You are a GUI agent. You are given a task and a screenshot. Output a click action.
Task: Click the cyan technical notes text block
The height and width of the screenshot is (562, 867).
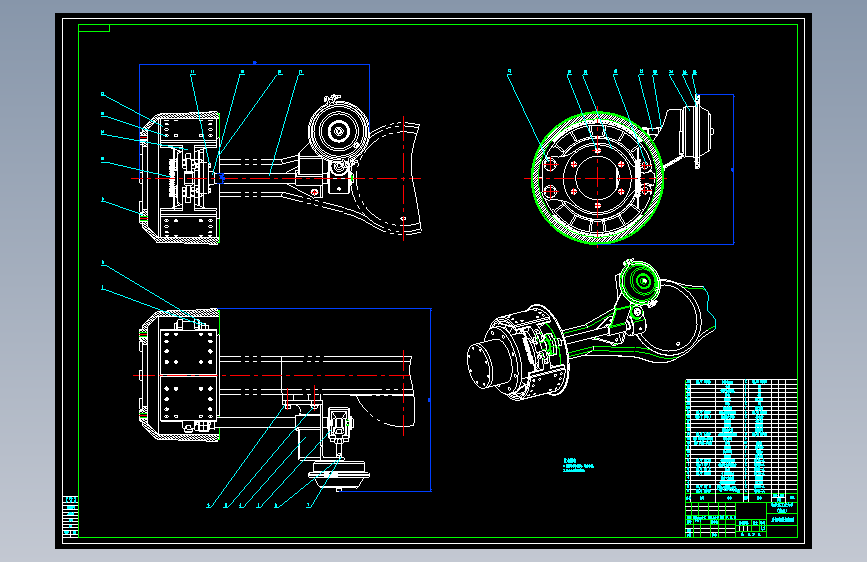coord(578,465)
